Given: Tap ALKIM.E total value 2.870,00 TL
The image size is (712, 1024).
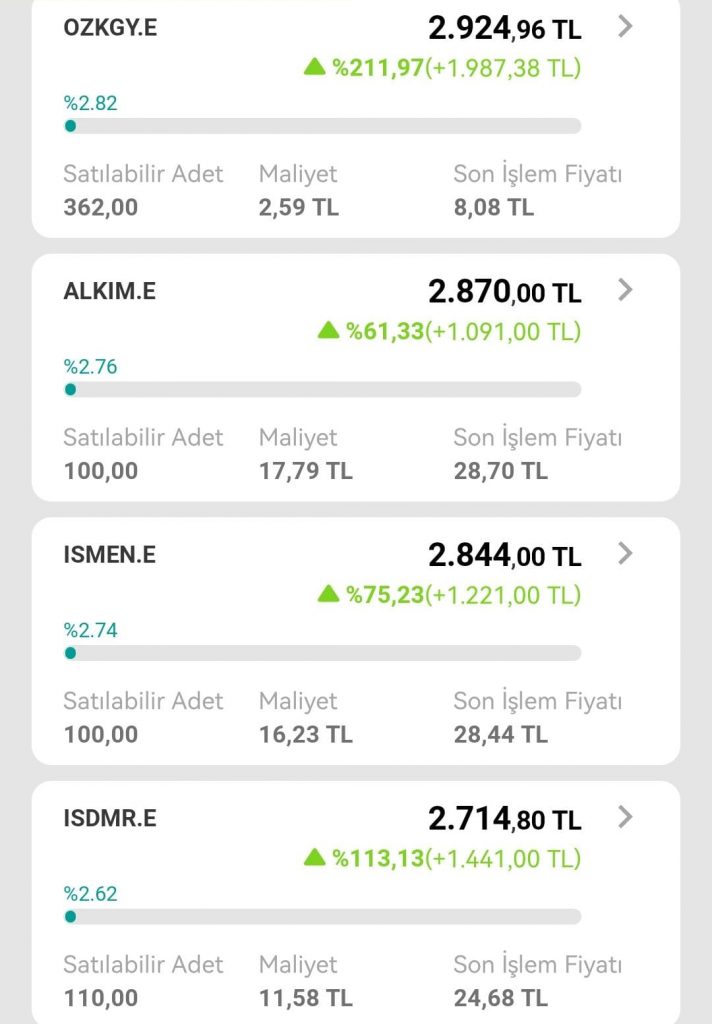Looking at the screenshot, I should (x=504, y=292).
